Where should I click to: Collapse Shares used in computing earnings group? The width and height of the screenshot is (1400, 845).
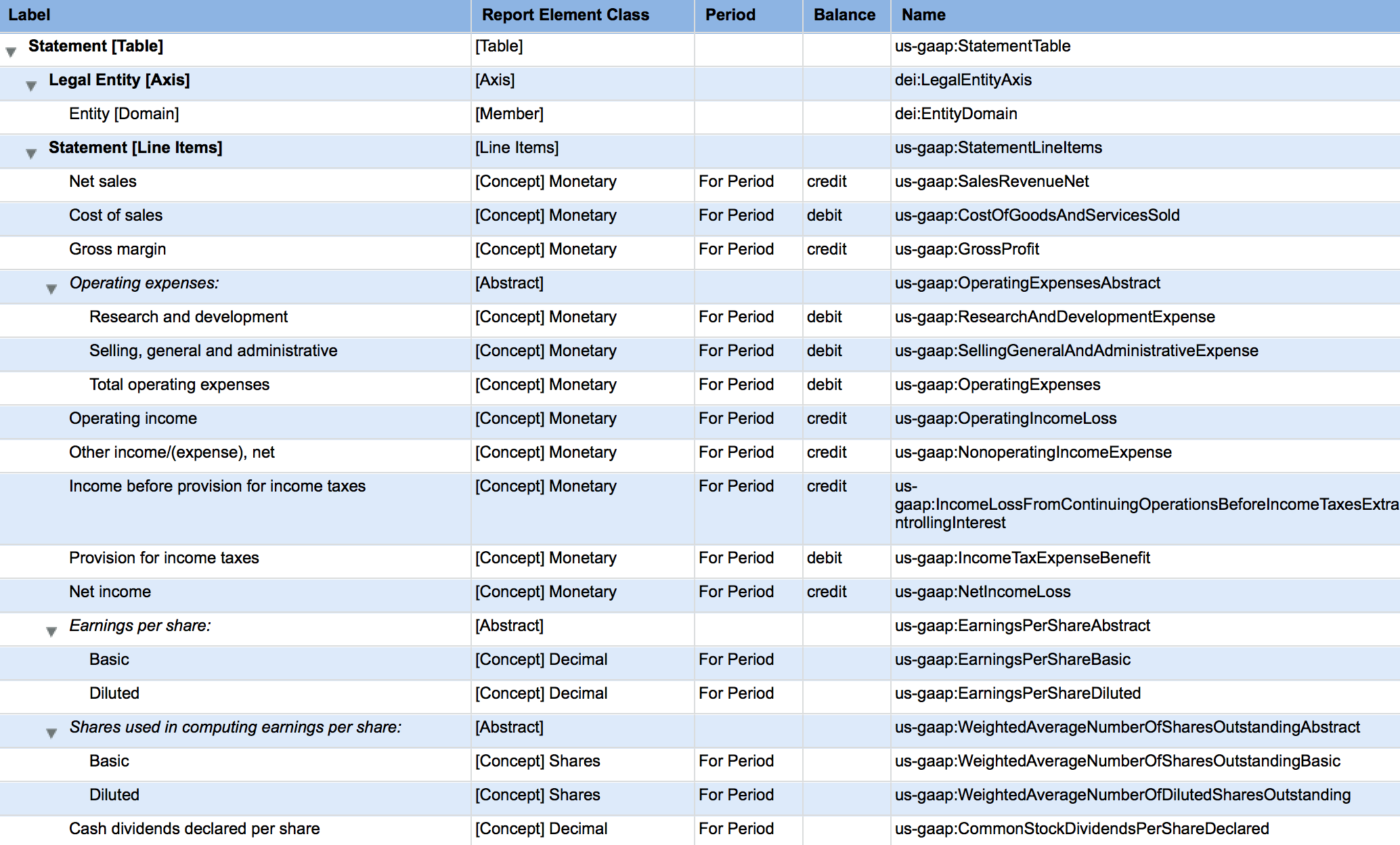coord(51,733)
